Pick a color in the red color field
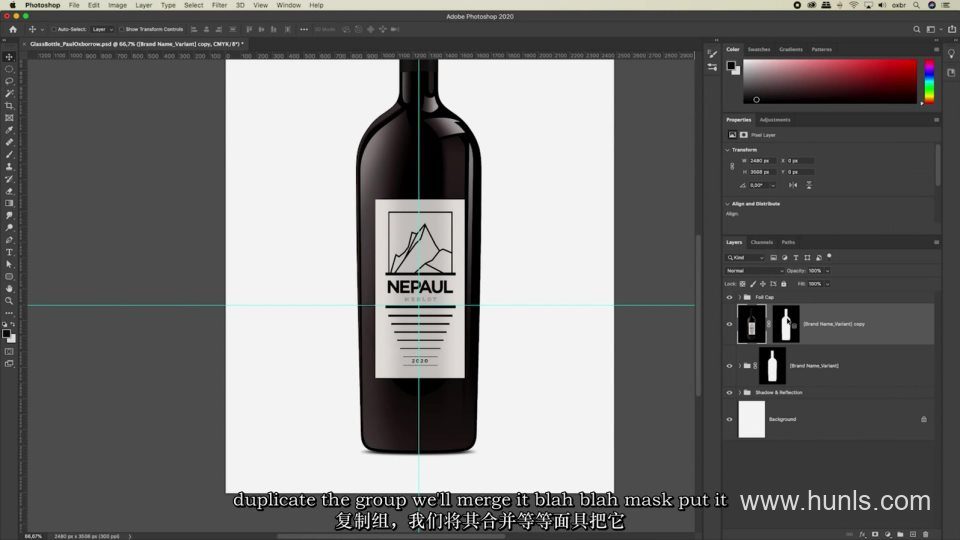Screen dimensions: 960x540 (x=830, y=81)
